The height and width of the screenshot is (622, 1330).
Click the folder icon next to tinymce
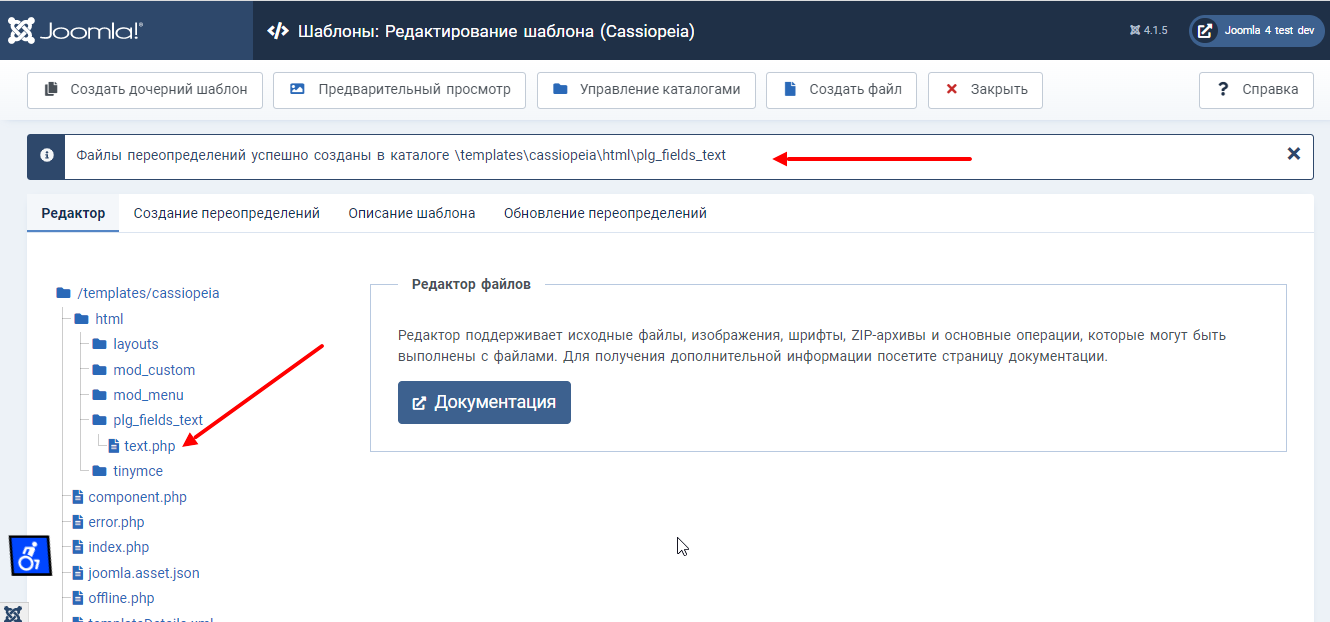tap(100, 471)
